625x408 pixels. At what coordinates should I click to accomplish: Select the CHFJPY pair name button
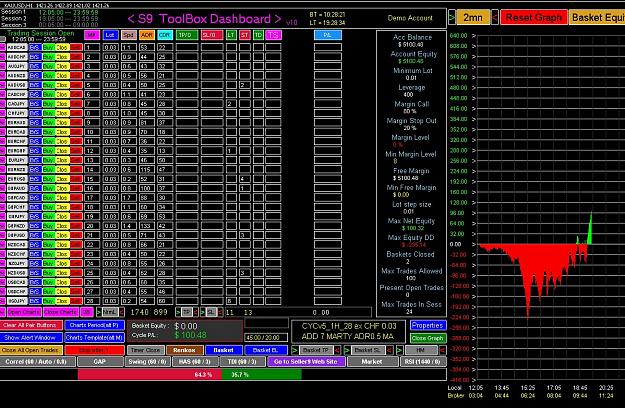coord(17,113)
